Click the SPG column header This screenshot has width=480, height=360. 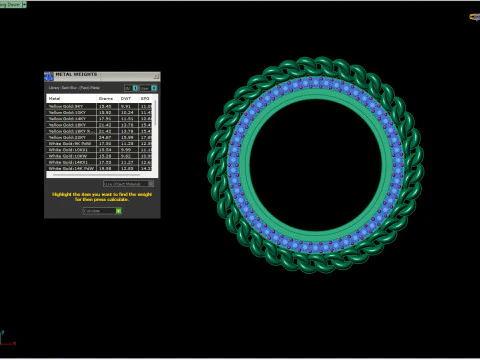click(145, 99)
